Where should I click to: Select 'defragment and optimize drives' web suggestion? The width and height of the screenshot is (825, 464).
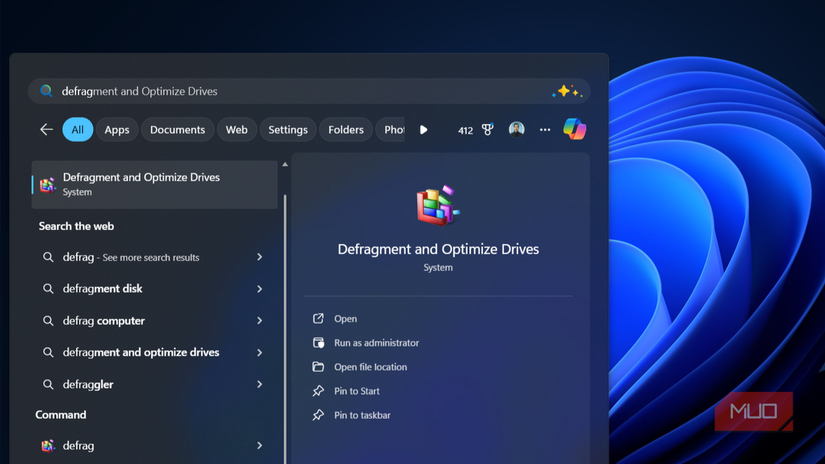click(x=141, y=352)
